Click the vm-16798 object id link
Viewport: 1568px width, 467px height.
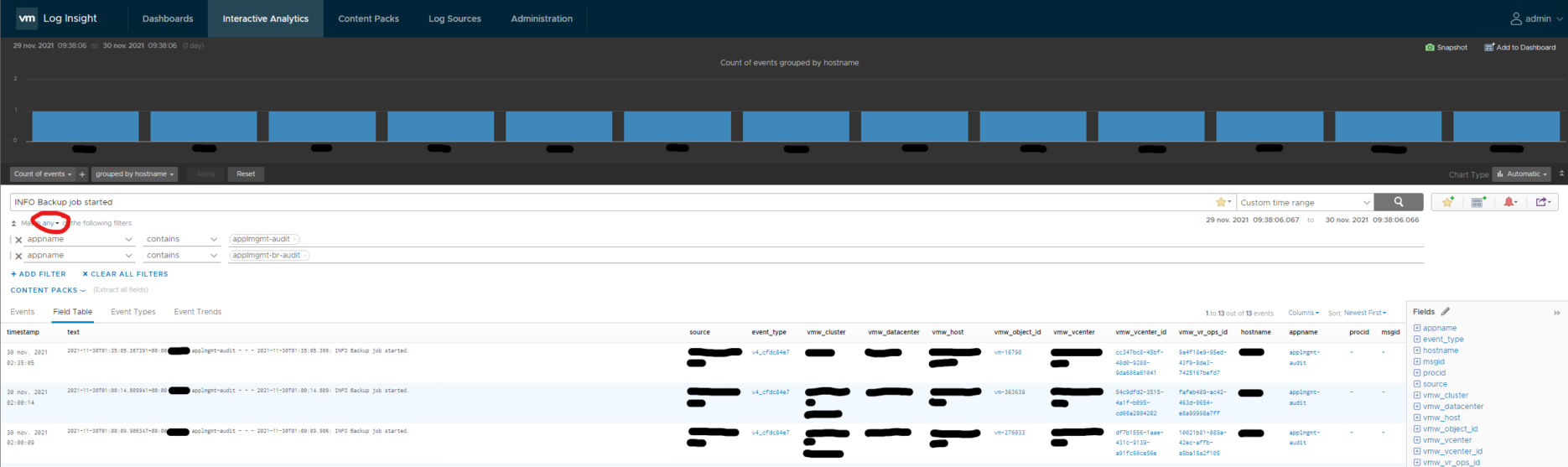(x=1008, y=352)
